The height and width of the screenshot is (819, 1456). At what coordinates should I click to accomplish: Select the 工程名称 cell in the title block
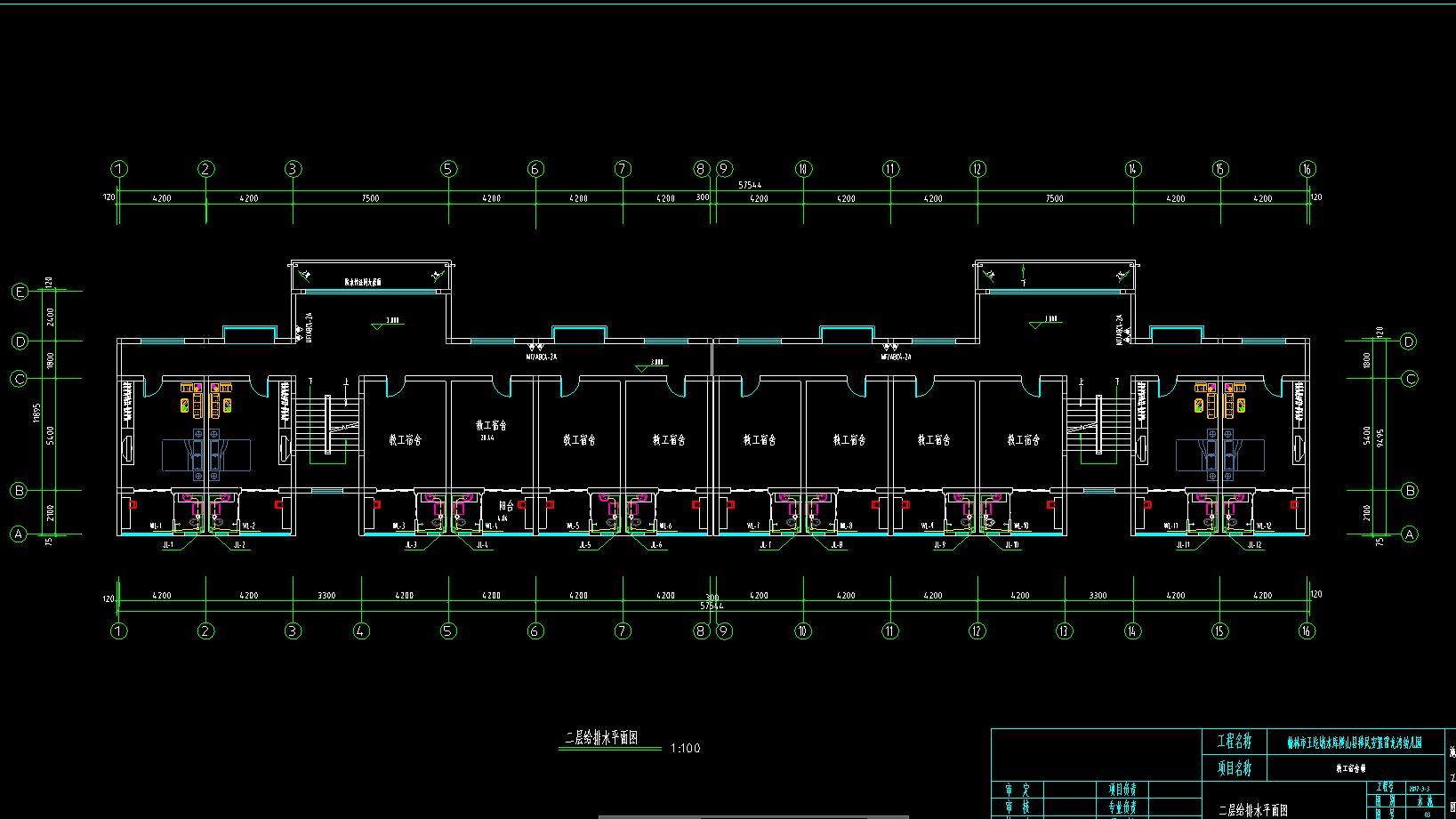(1234, 742)
